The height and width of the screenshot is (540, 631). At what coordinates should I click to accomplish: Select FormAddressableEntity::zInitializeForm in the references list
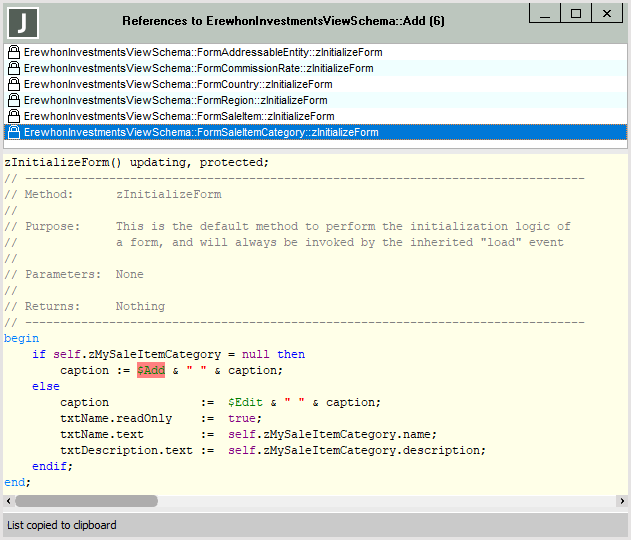point(203,52)
